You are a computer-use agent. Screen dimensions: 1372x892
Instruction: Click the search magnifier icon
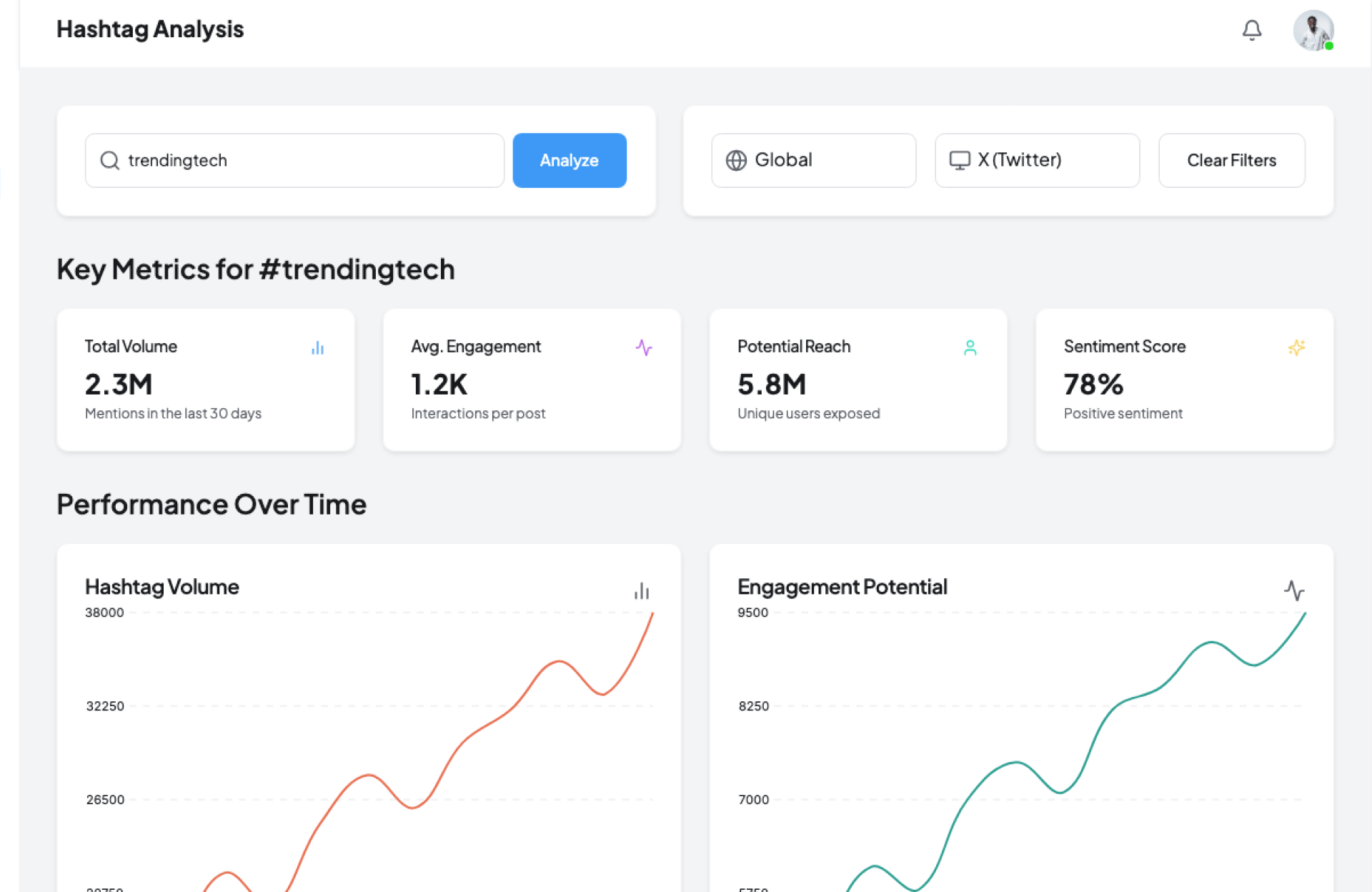tap(109, 160)
